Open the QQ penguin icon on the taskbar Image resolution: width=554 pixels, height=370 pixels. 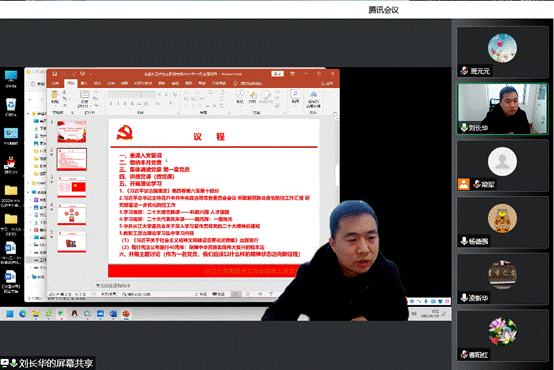(74, 313)
